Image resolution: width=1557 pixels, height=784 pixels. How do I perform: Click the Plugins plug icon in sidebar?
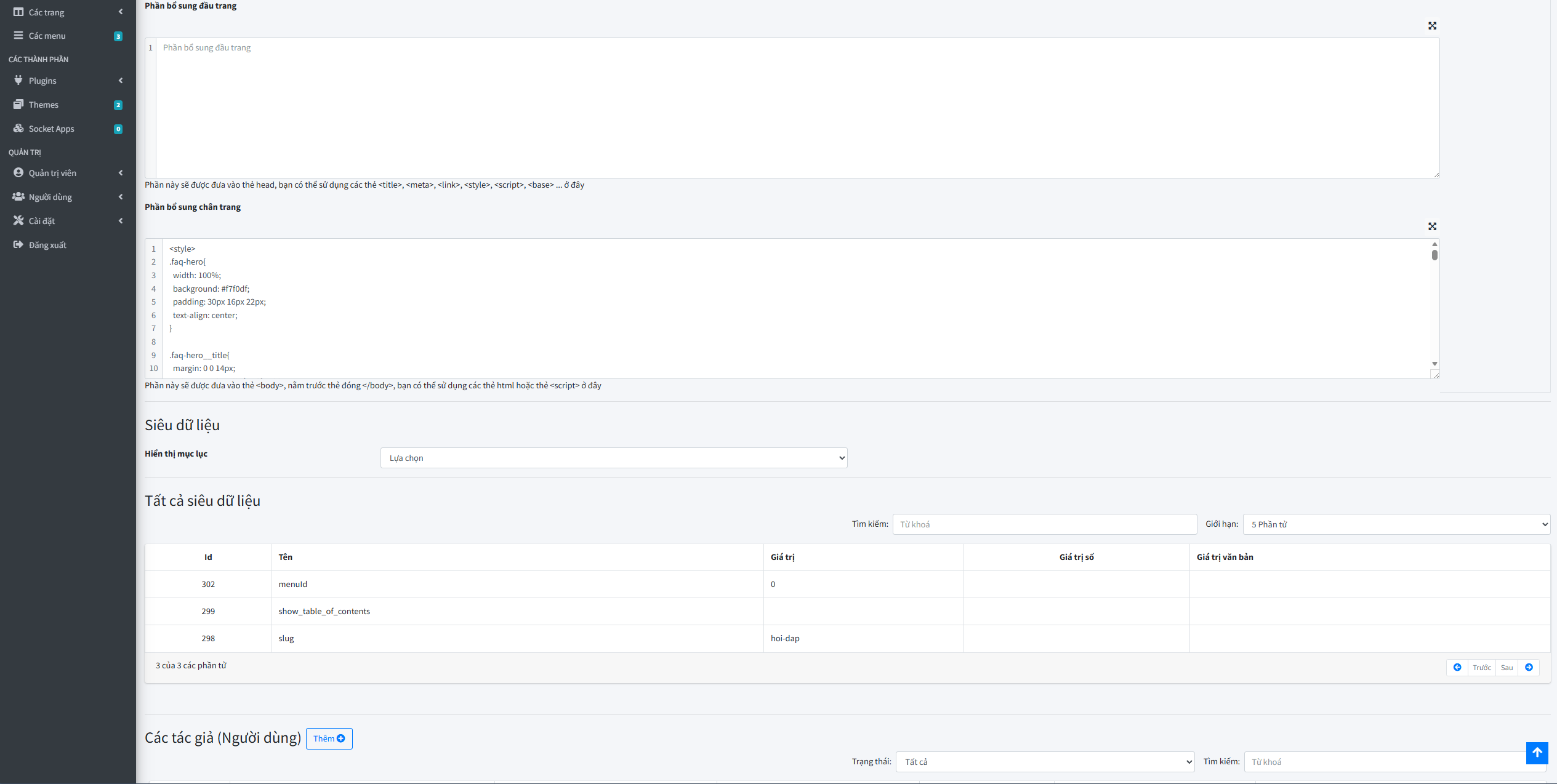(x=18, y=81)
